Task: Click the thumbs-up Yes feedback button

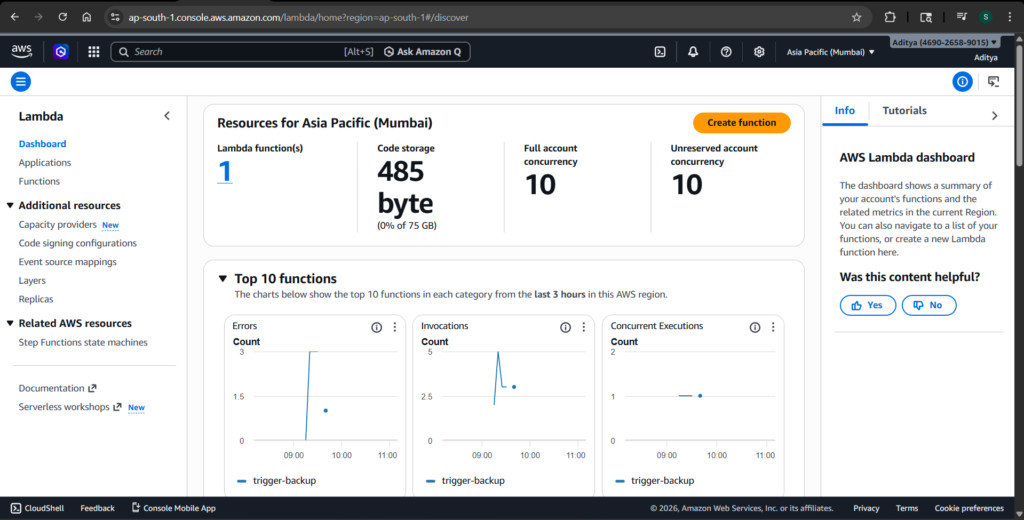Action: (867, 305)
